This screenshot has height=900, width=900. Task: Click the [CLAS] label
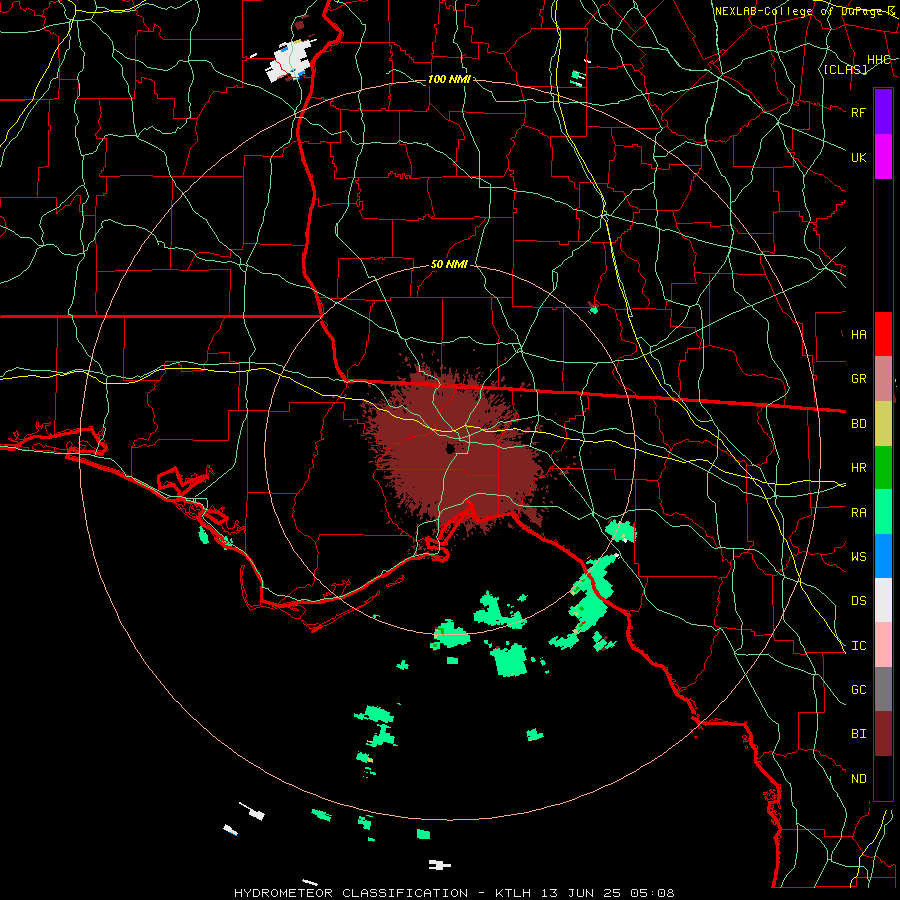[845, 69]
